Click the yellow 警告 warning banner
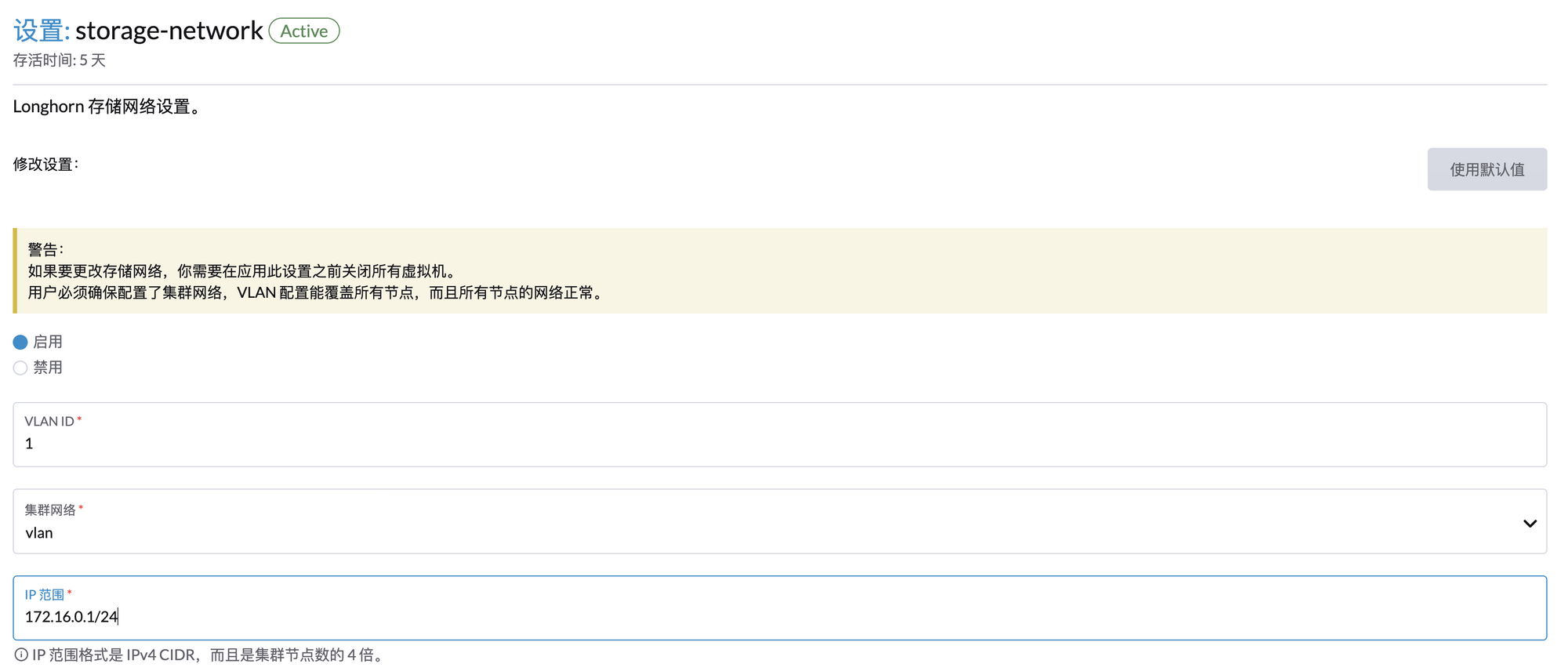1568x671 pixels. pyautogui.click(x=779, y=271)
